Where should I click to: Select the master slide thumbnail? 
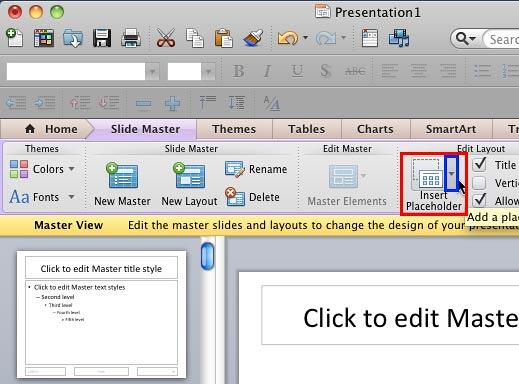[x=101, y=315]
